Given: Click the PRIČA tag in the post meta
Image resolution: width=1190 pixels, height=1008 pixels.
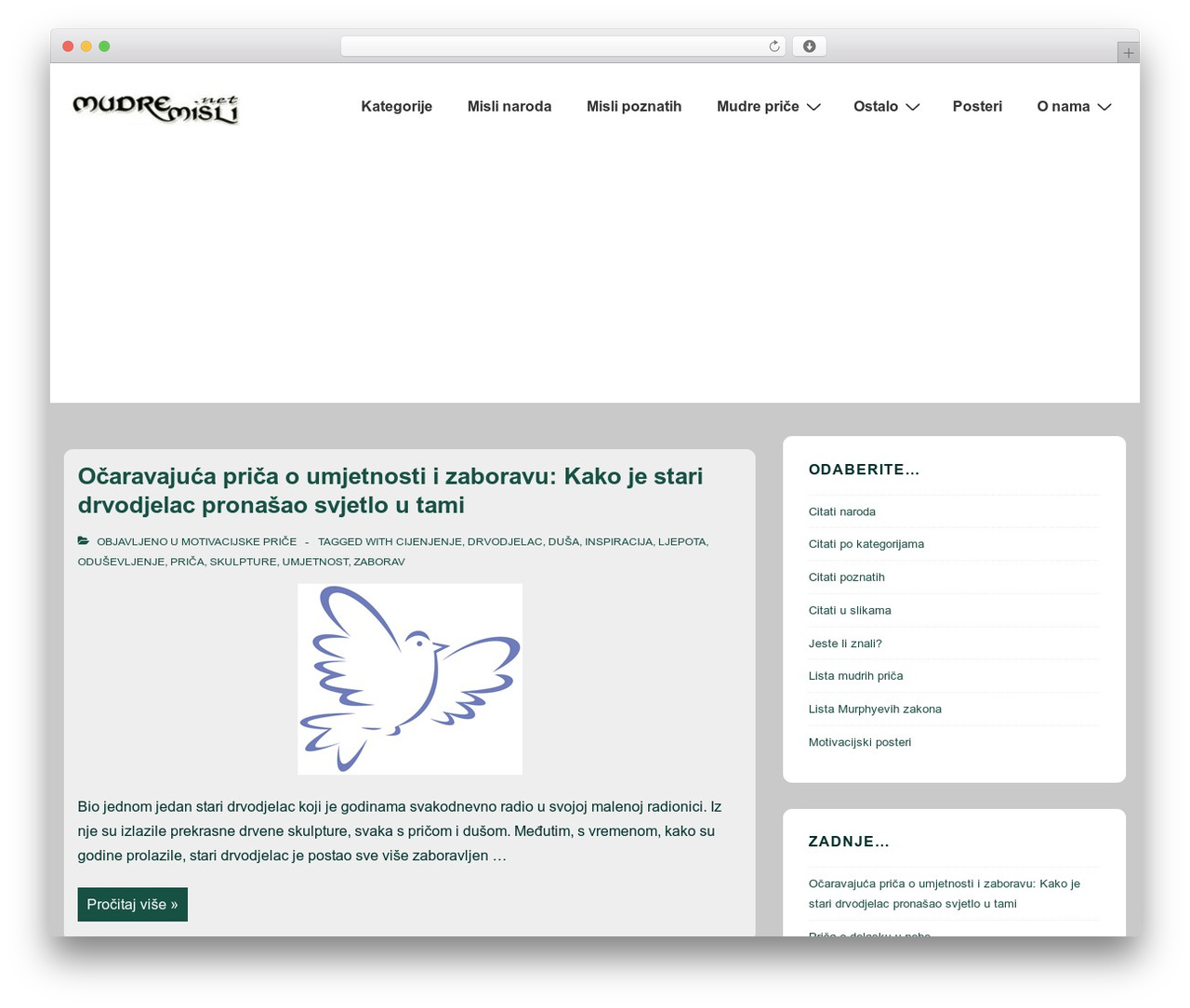Looking at the screenshot, I should (x=187, y=562).
